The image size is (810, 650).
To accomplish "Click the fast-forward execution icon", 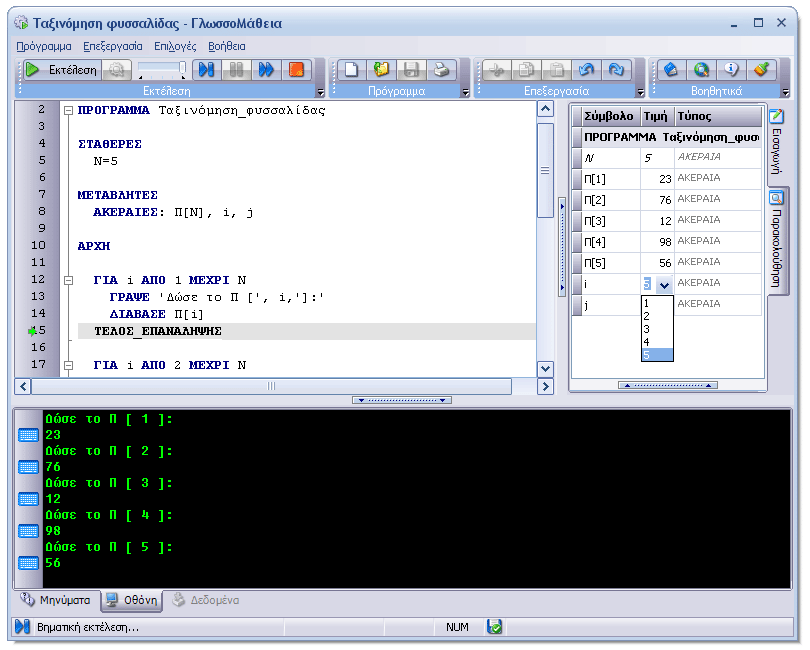I will point(266,70).
